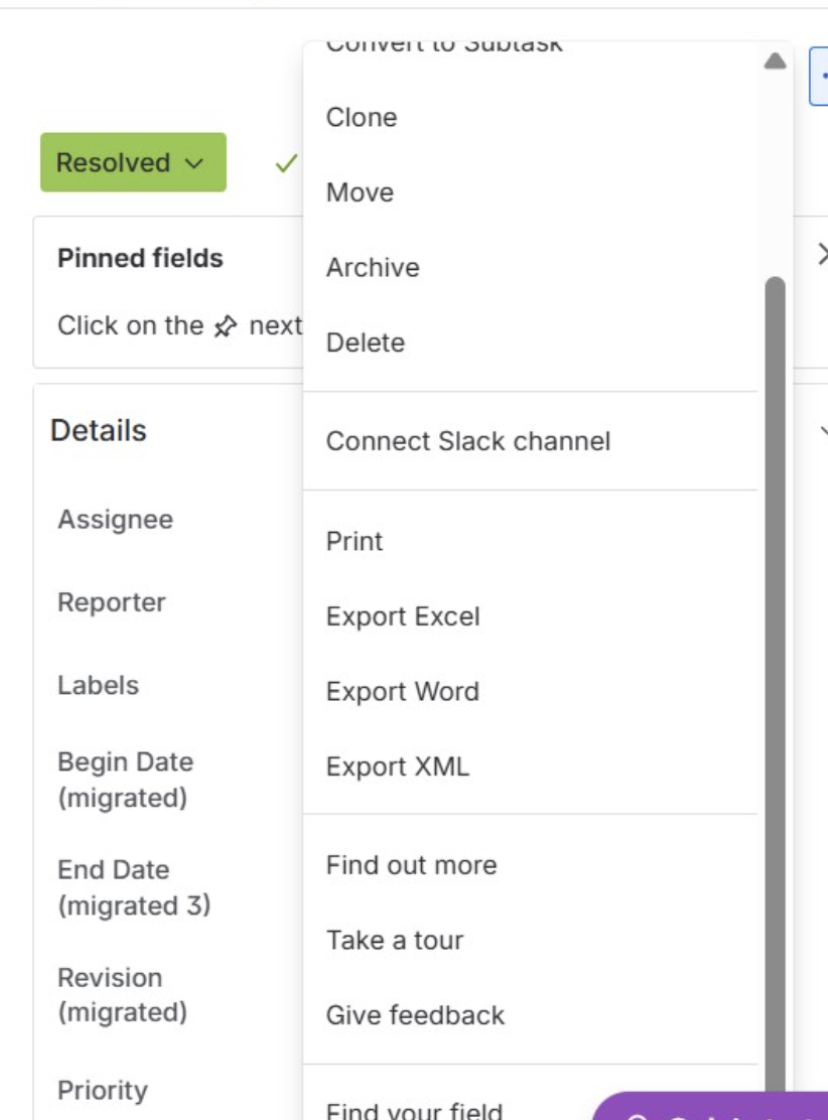This screenshot has width=828, height=1120.
Task: Click the Assignee field label
Action: (x=115, y=520)
